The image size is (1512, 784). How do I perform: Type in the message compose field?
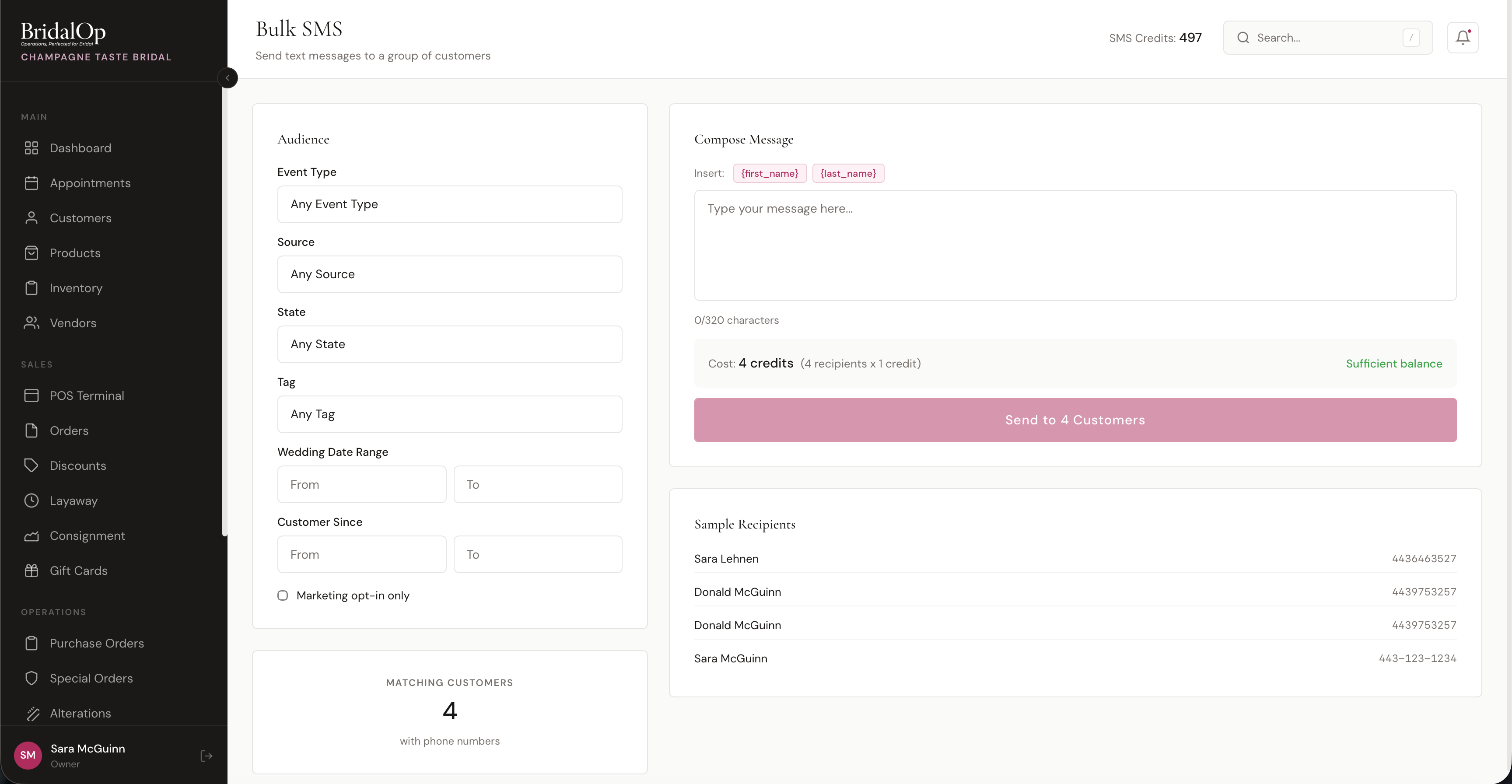coord(1074,245)
